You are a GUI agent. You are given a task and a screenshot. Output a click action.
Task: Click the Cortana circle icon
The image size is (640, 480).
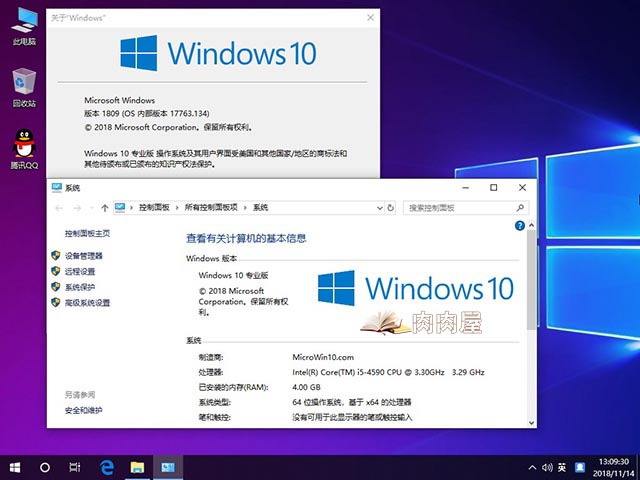coord(45,467)
